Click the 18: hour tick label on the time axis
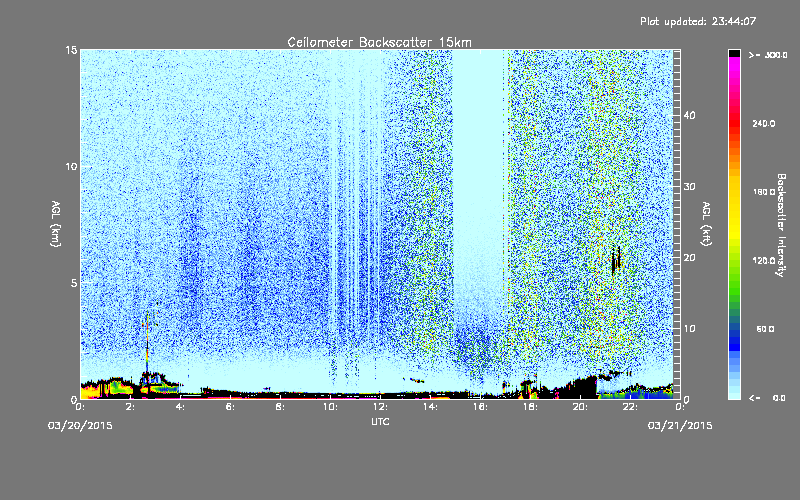The width and height of the screenshot is (800, 500). 530,407
